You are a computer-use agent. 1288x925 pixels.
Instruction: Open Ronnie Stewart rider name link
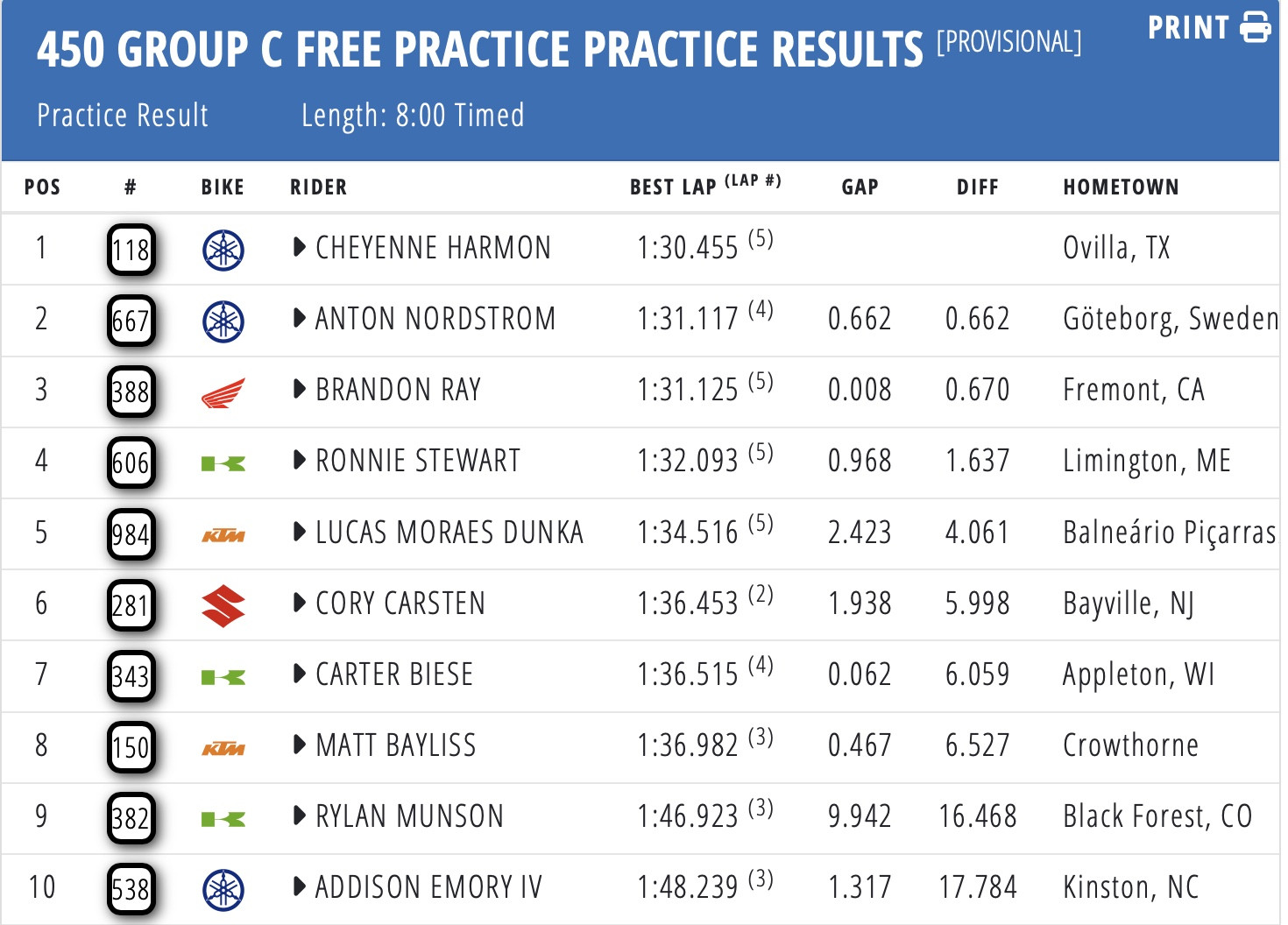[417, 461]
